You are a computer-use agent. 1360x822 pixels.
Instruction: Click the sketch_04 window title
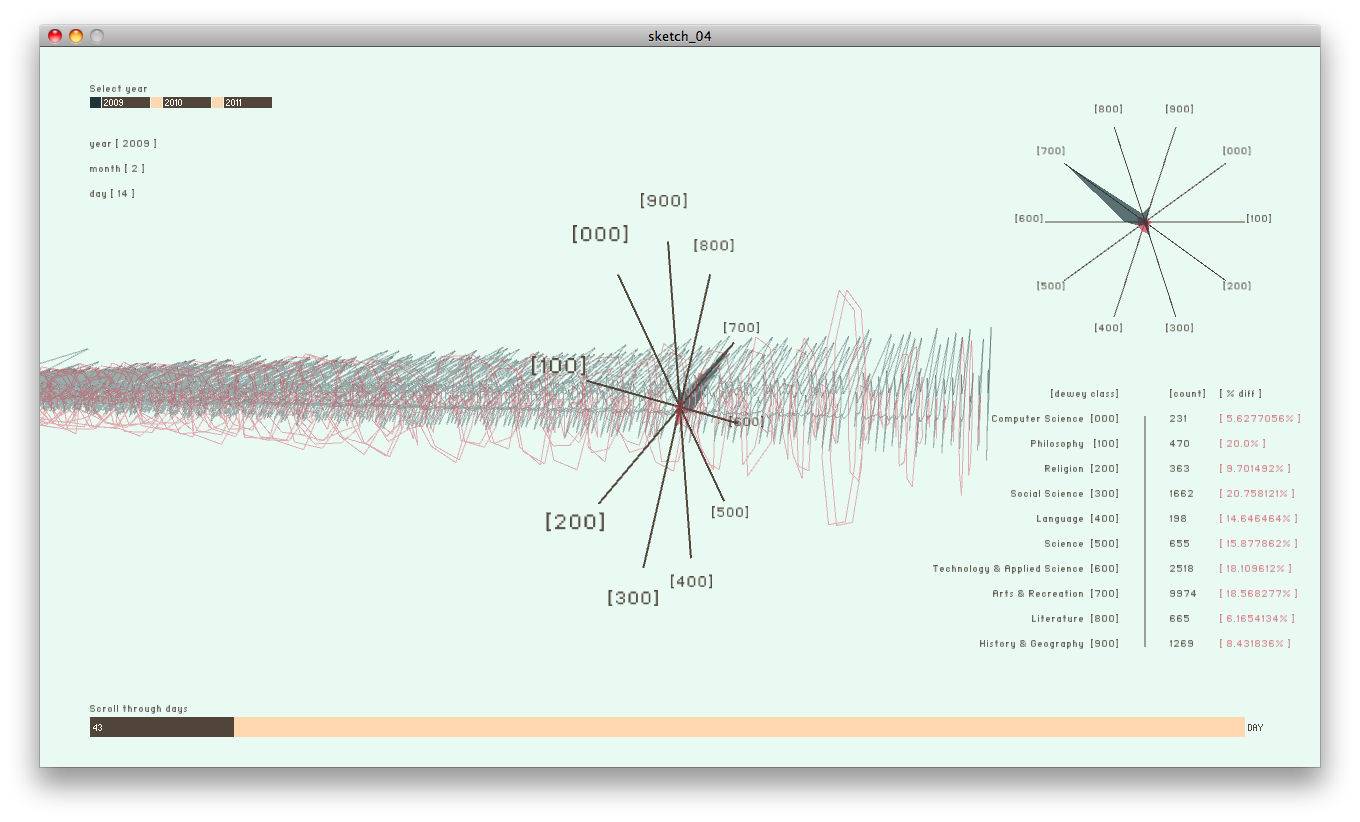pyautogui.click(x=679, y=36)
